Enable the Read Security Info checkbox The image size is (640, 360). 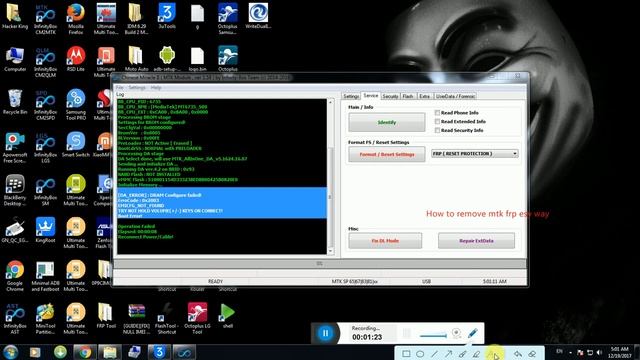click(437, 130)
